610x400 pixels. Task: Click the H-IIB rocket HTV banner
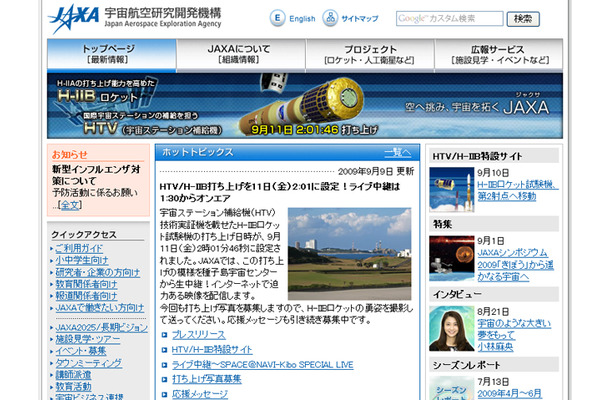(305, 105)
